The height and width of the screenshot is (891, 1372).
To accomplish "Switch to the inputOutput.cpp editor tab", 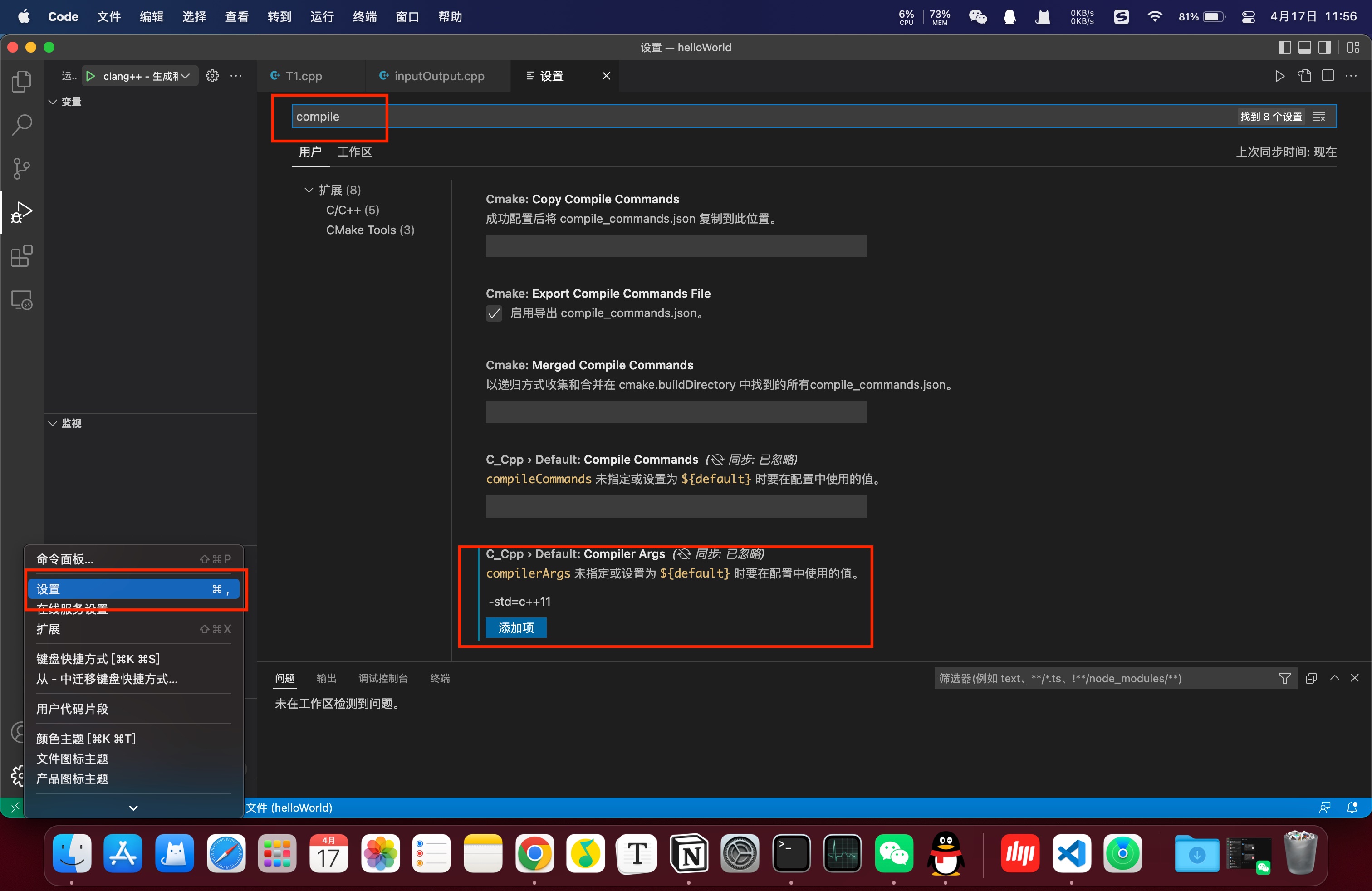I will [438, 76].
